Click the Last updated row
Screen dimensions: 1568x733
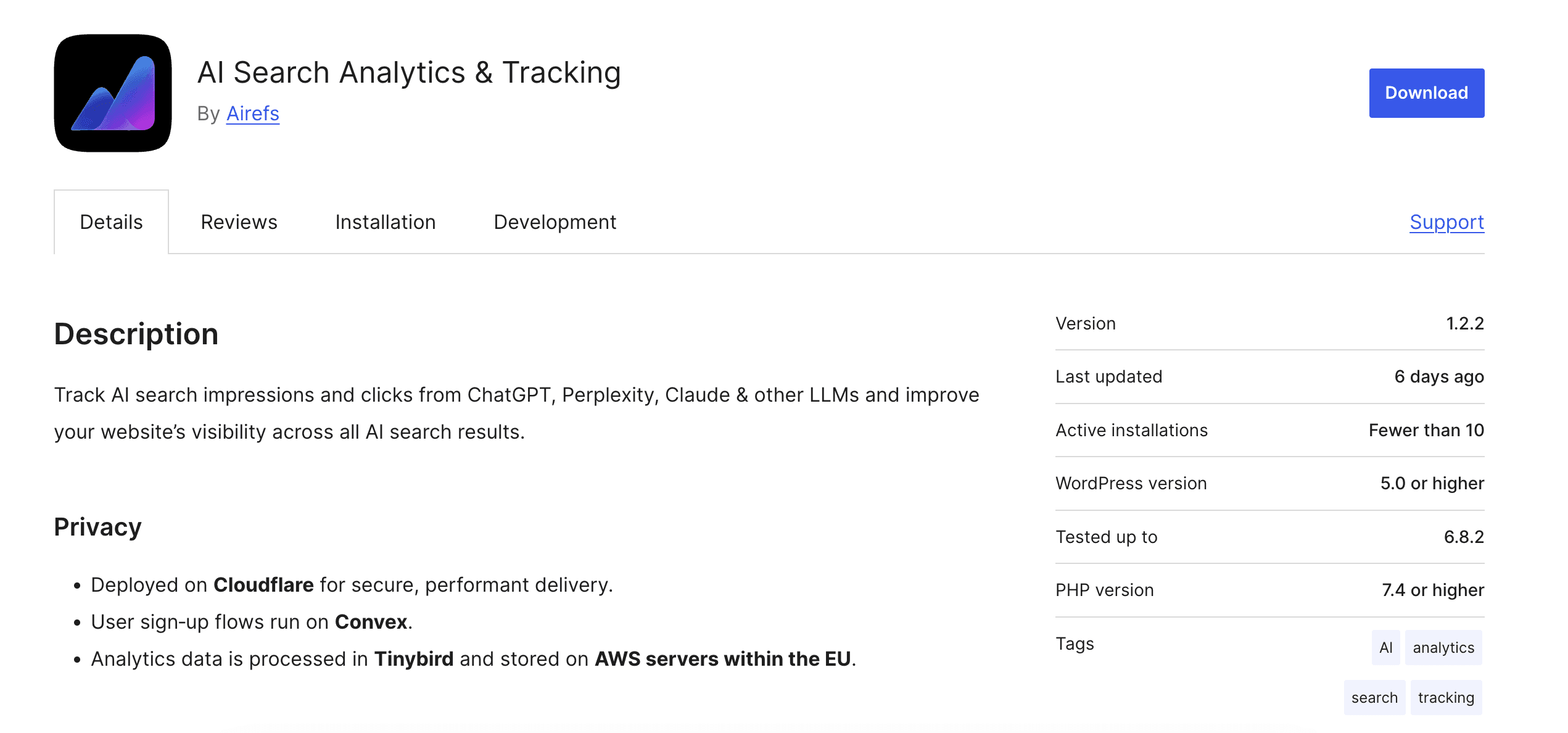1108,376
